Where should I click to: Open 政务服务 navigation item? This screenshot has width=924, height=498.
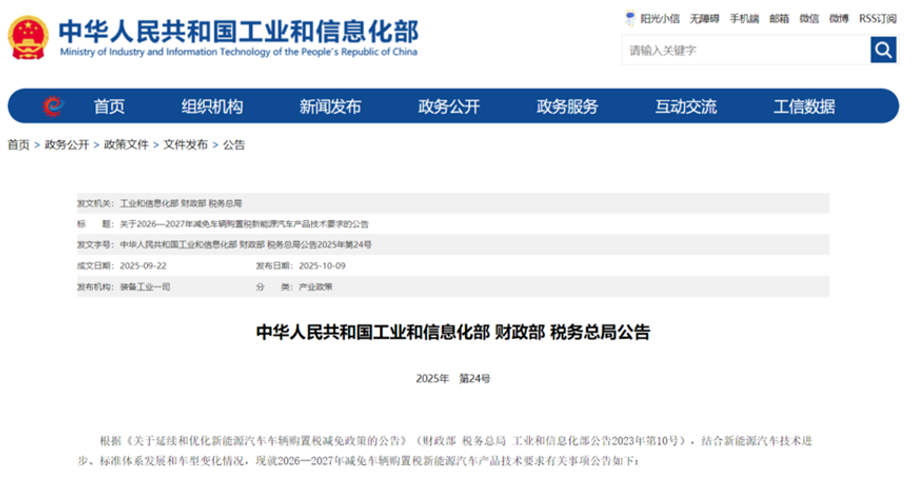point(567,107)
